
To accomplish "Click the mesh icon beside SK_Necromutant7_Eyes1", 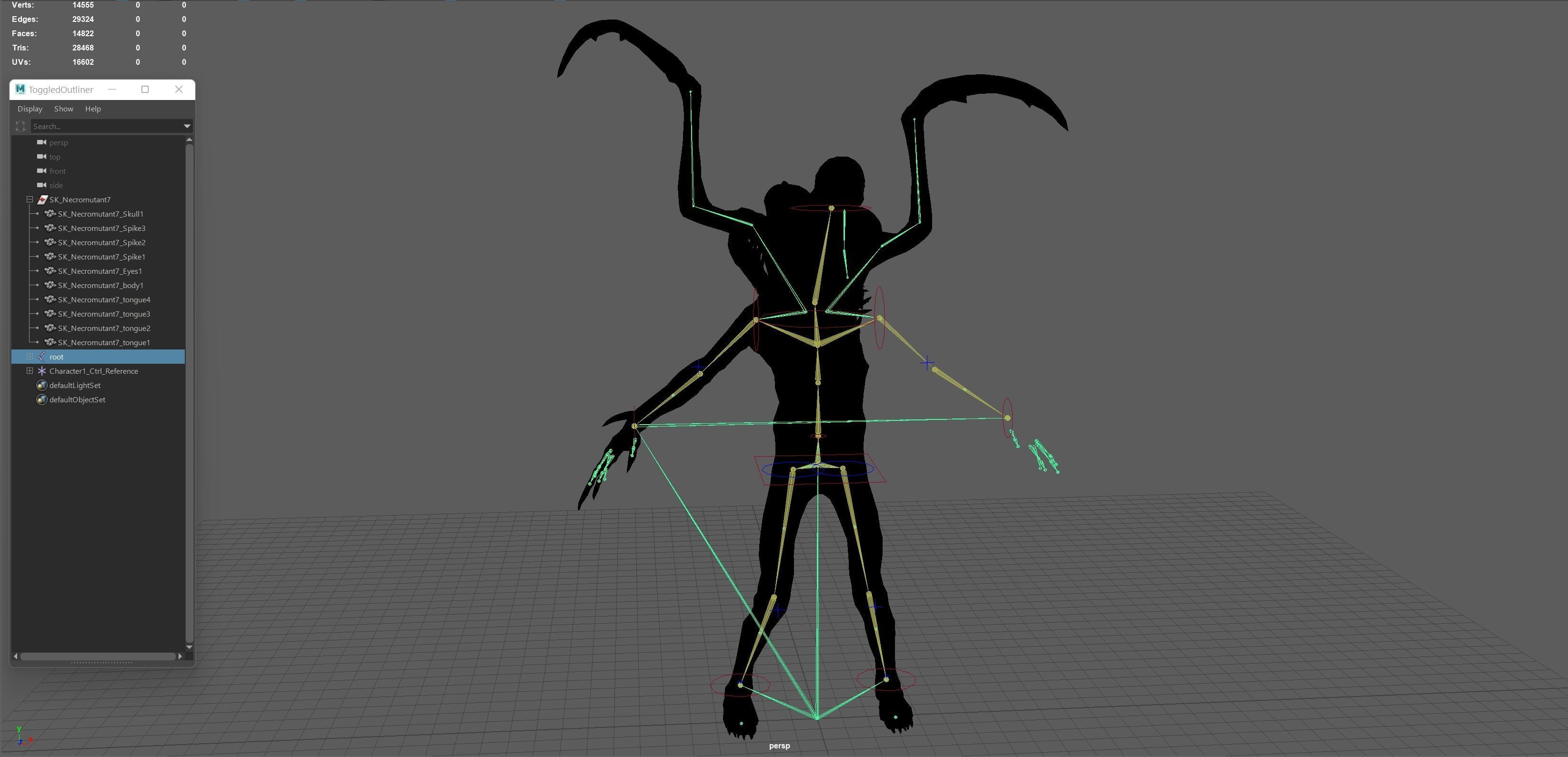I will 50,271.
